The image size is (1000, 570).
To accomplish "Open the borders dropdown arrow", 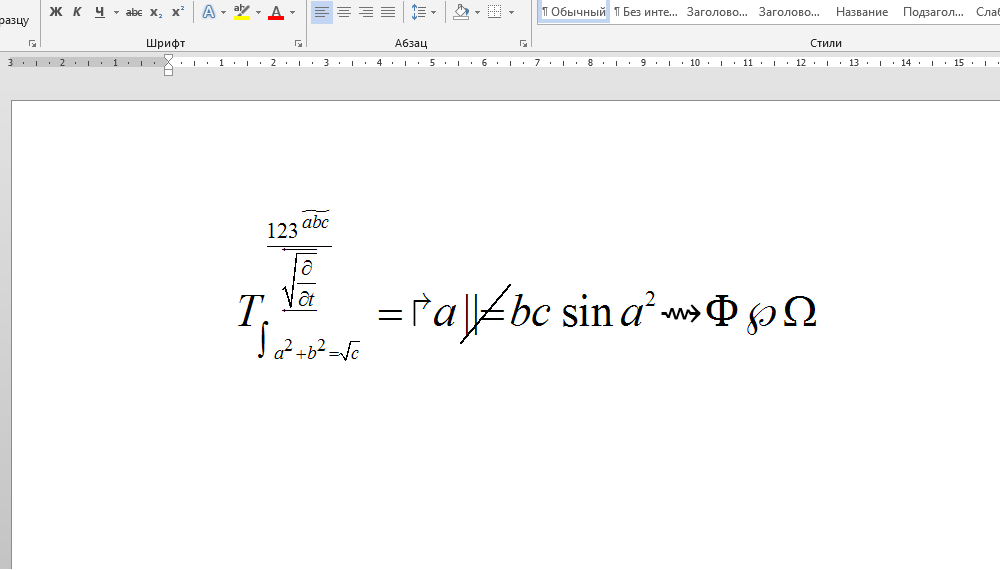I will (512, 12).
